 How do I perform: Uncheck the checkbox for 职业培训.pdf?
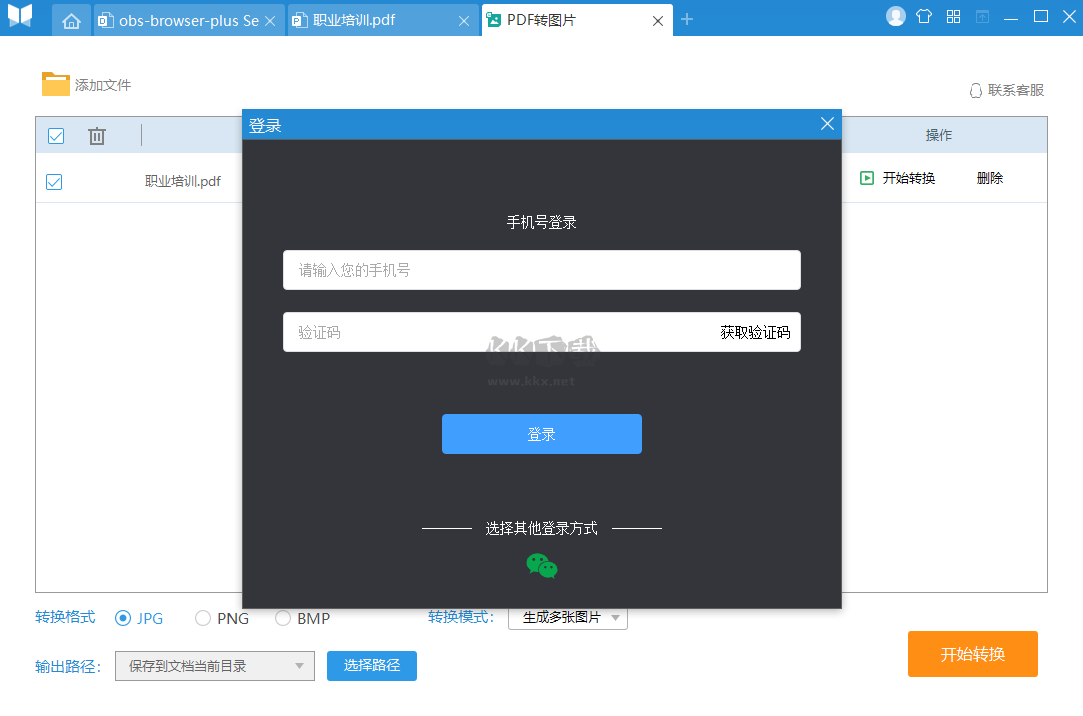coord(54,181)
